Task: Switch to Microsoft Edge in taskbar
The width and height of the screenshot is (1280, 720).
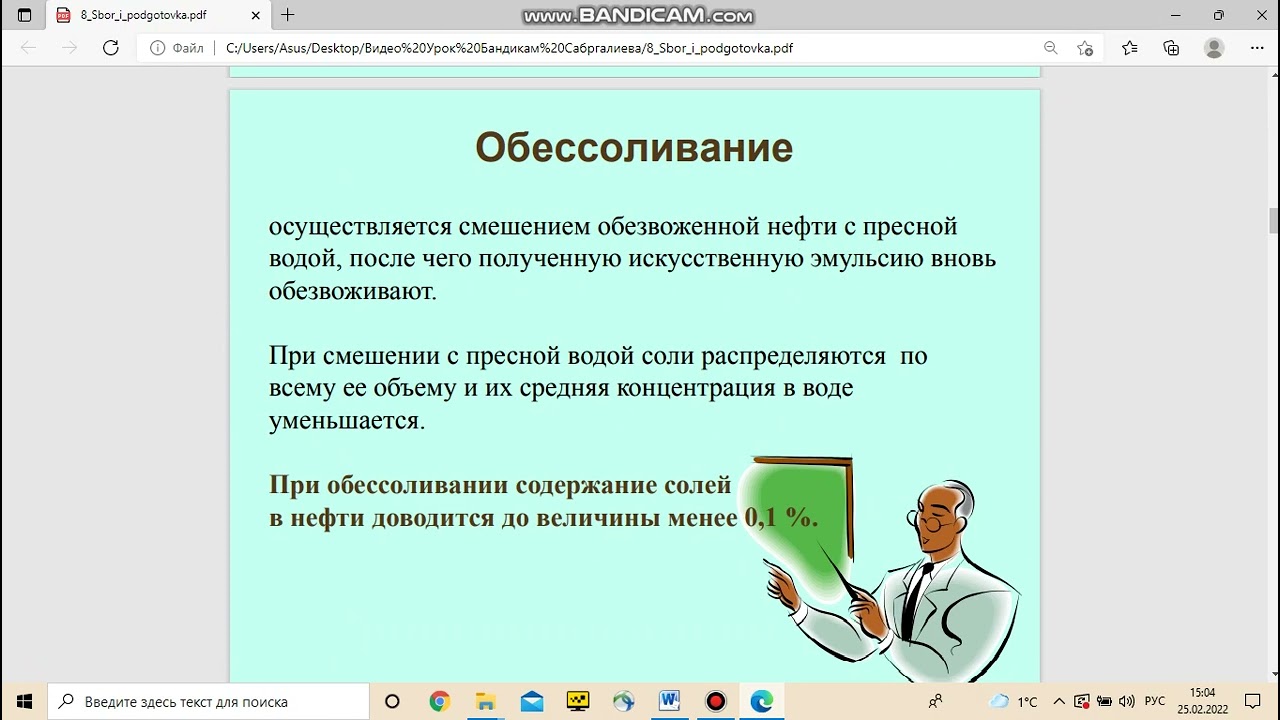Action: click(x=762, y=702)
